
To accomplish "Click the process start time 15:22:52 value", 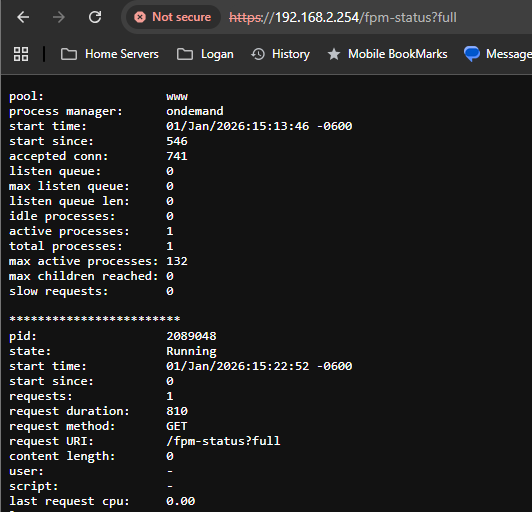I will 259,366.
